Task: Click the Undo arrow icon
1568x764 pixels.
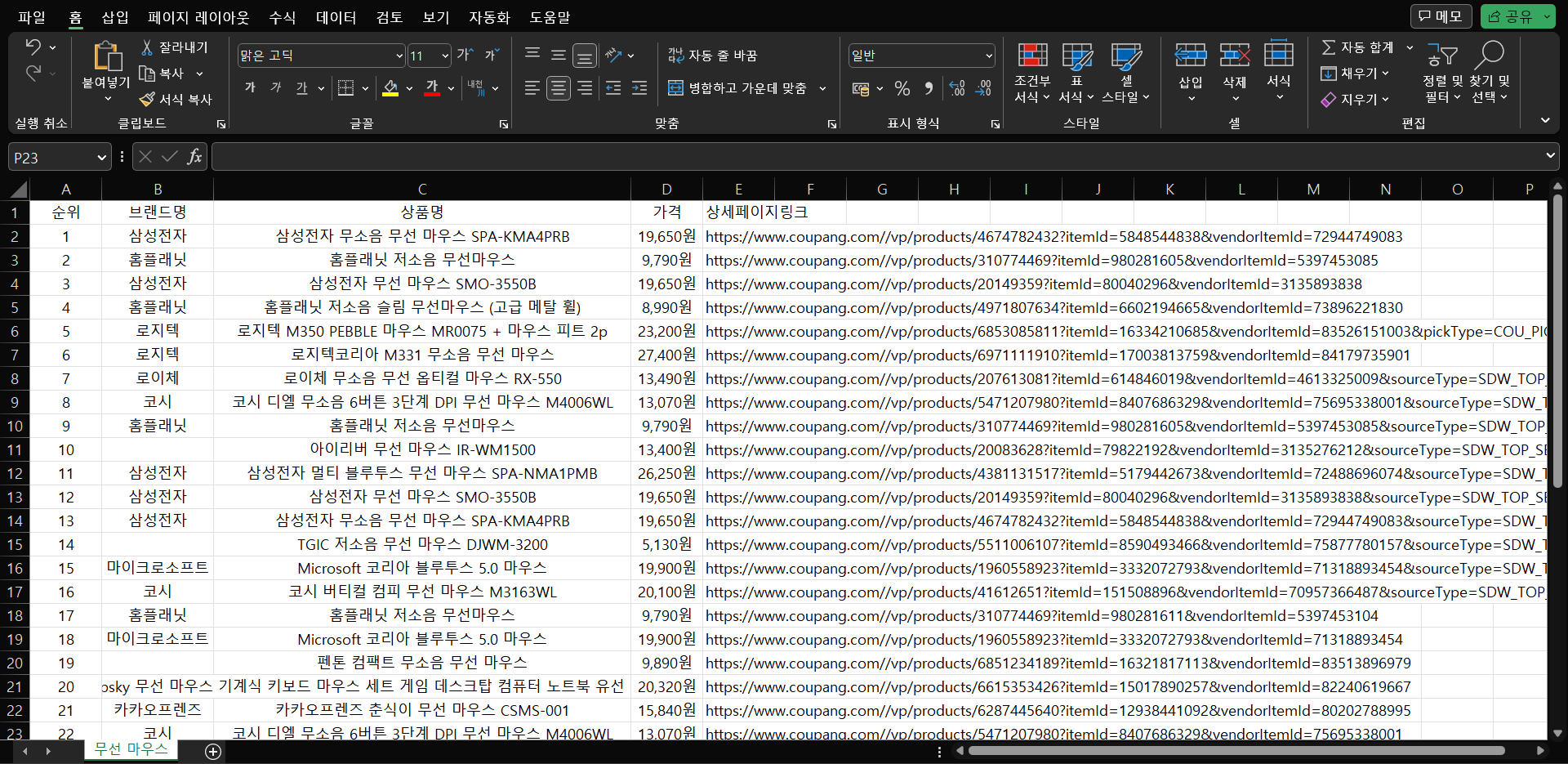Action: [33, 47]
